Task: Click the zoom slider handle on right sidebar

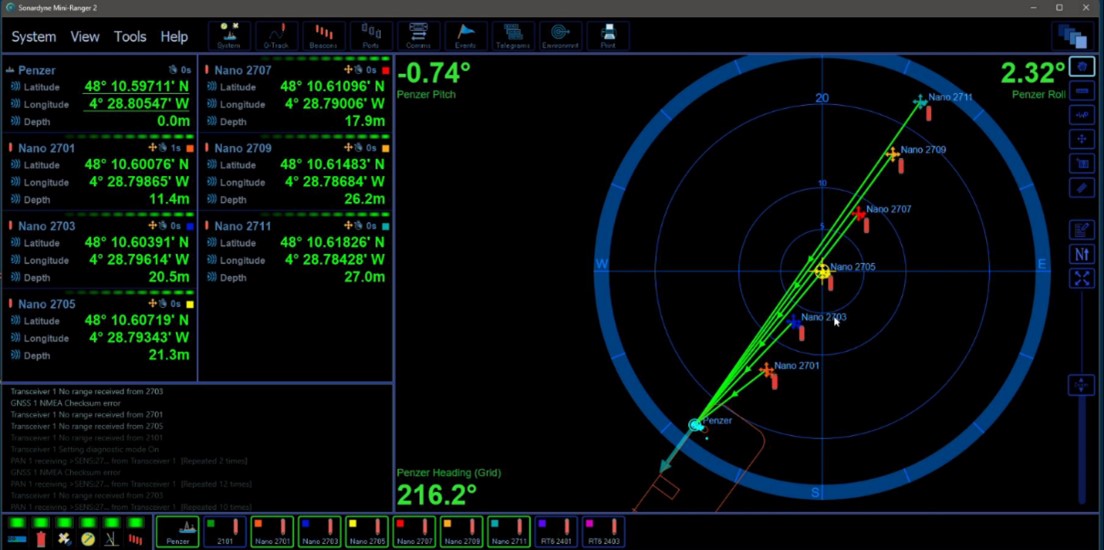Action: 1081,385
